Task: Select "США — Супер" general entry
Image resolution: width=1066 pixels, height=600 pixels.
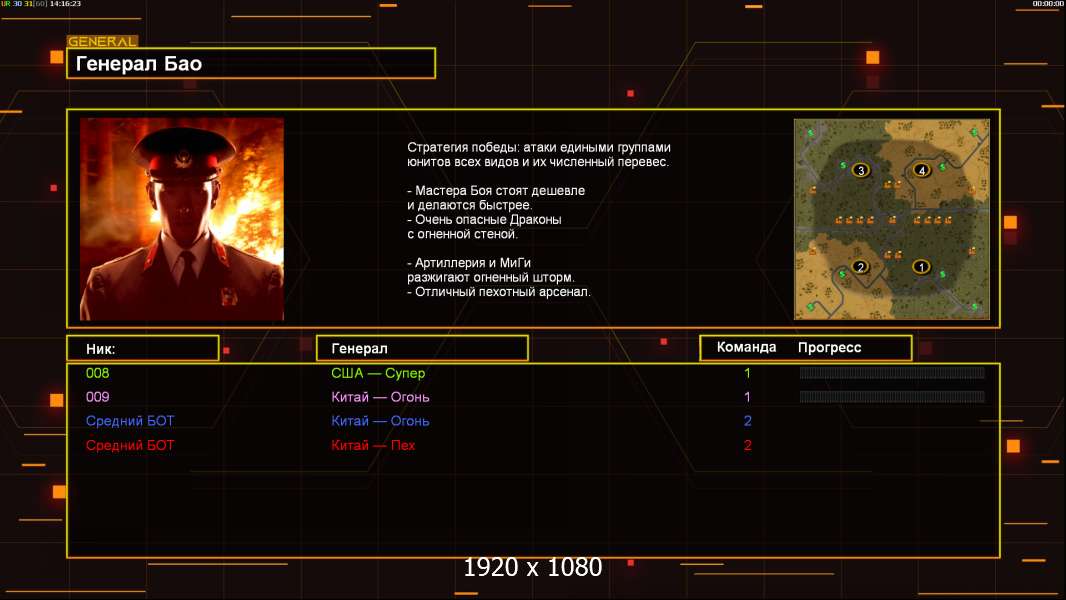Action: click(x=378, y=373)
